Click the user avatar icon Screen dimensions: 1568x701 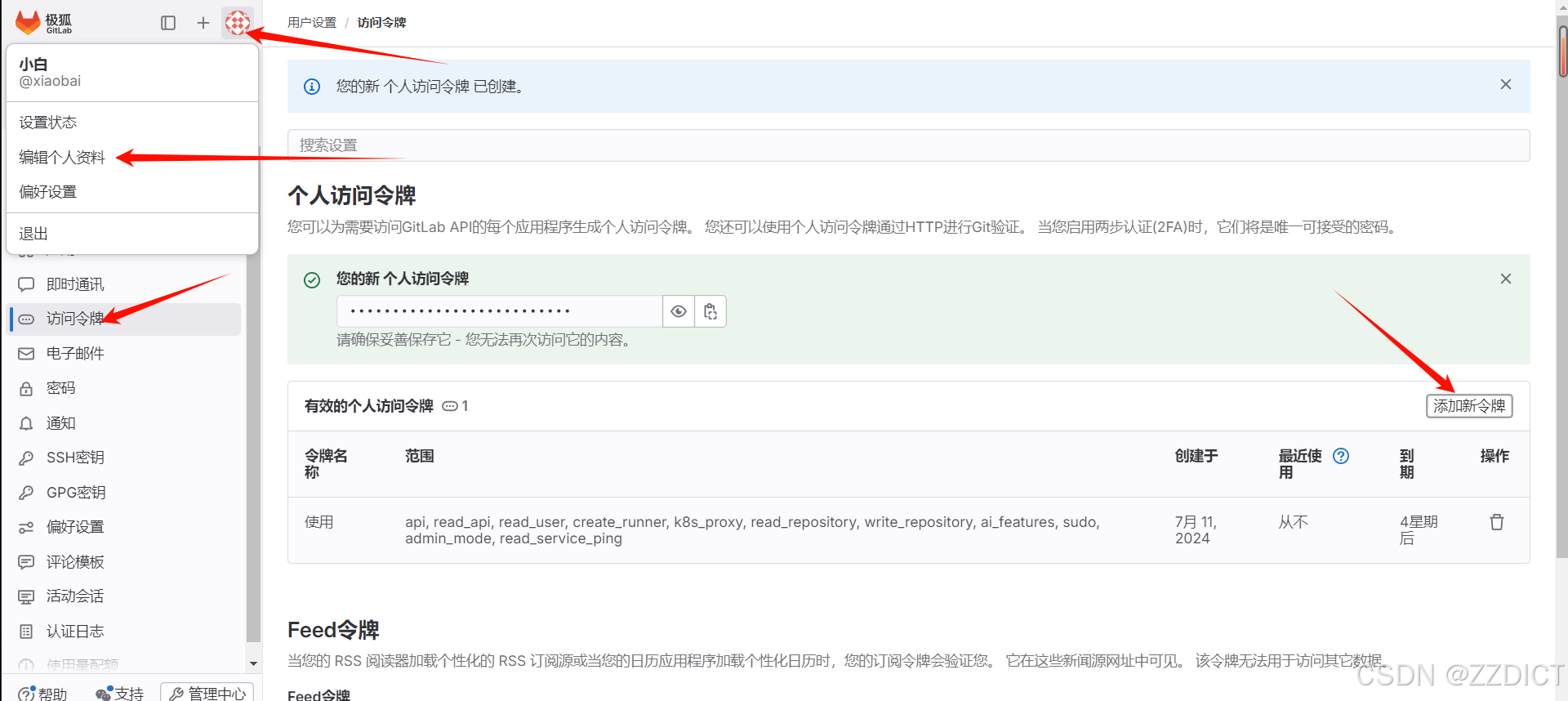(238, 23)
